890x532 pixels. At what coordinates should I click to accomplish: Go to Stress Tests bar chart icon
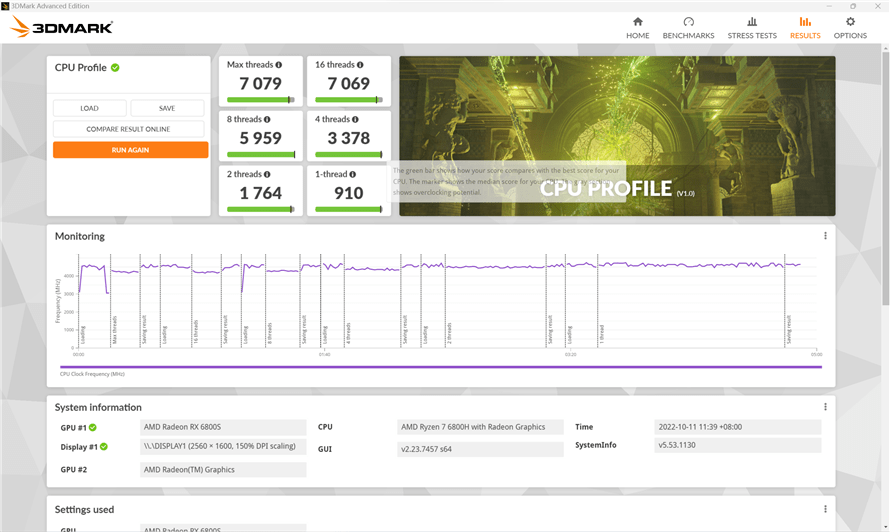click(x=752, y=22)
